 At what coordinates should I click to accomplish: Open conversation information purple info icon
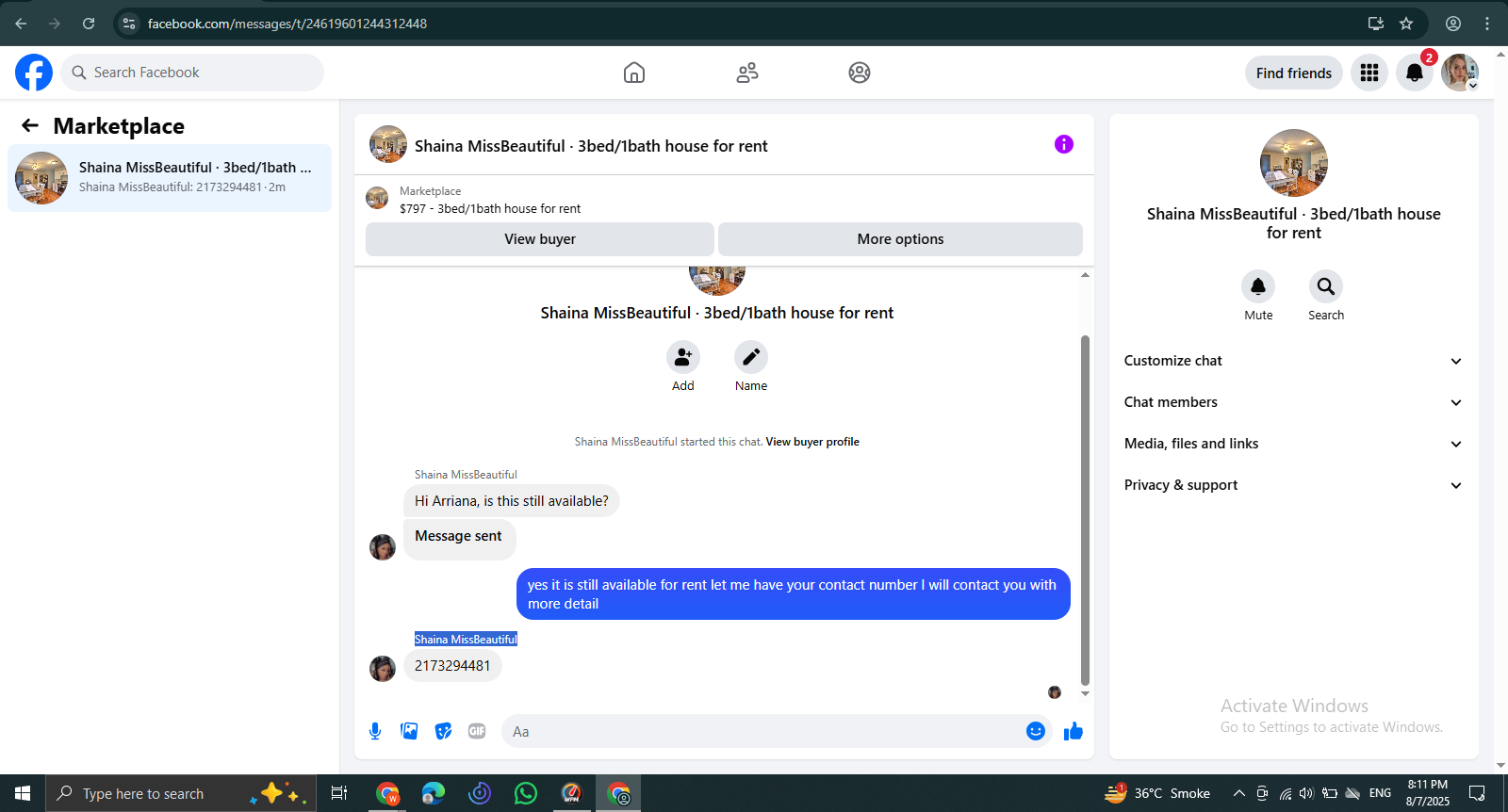coord(1064,144)
